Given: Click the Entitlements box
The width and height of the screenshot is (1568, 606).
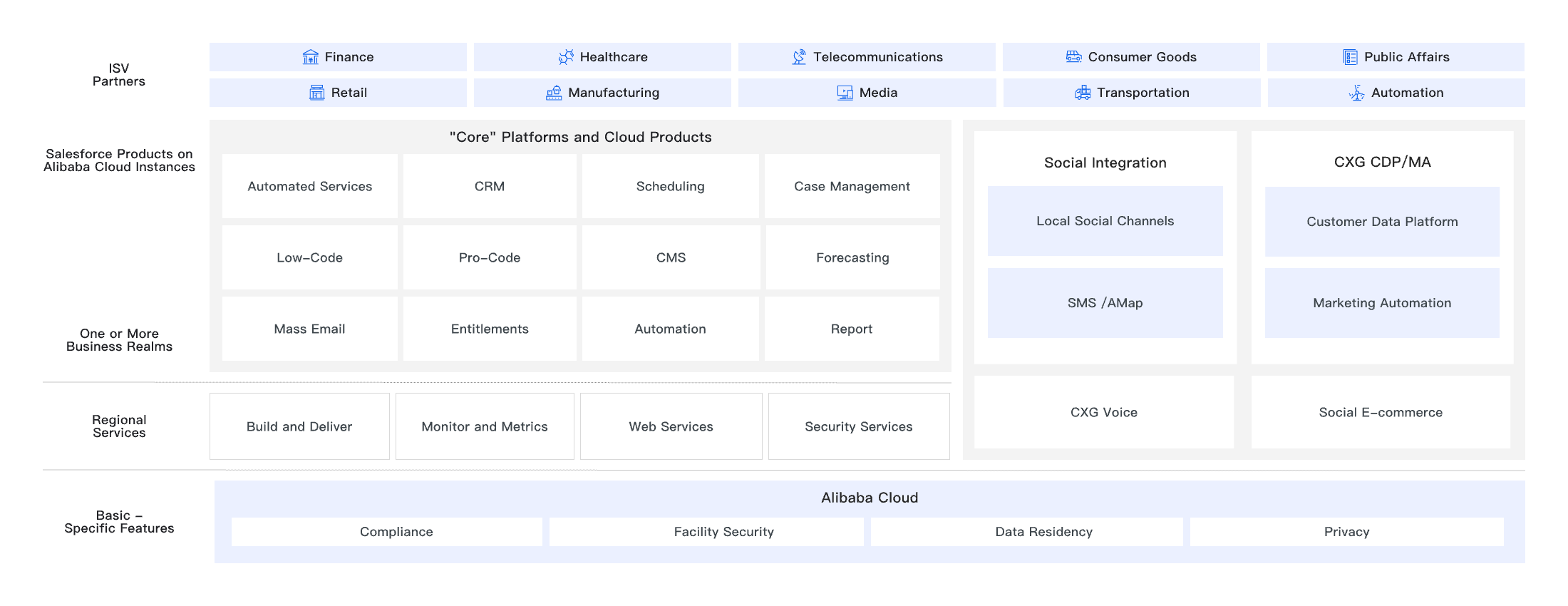Looking at the screenshot, I should 490,329.
